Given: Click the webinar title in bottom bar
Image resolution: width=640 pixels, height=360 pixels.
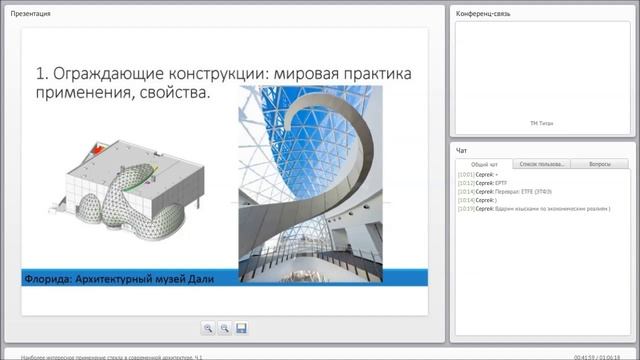Looking at the screenshot, I should click(111, 357).
